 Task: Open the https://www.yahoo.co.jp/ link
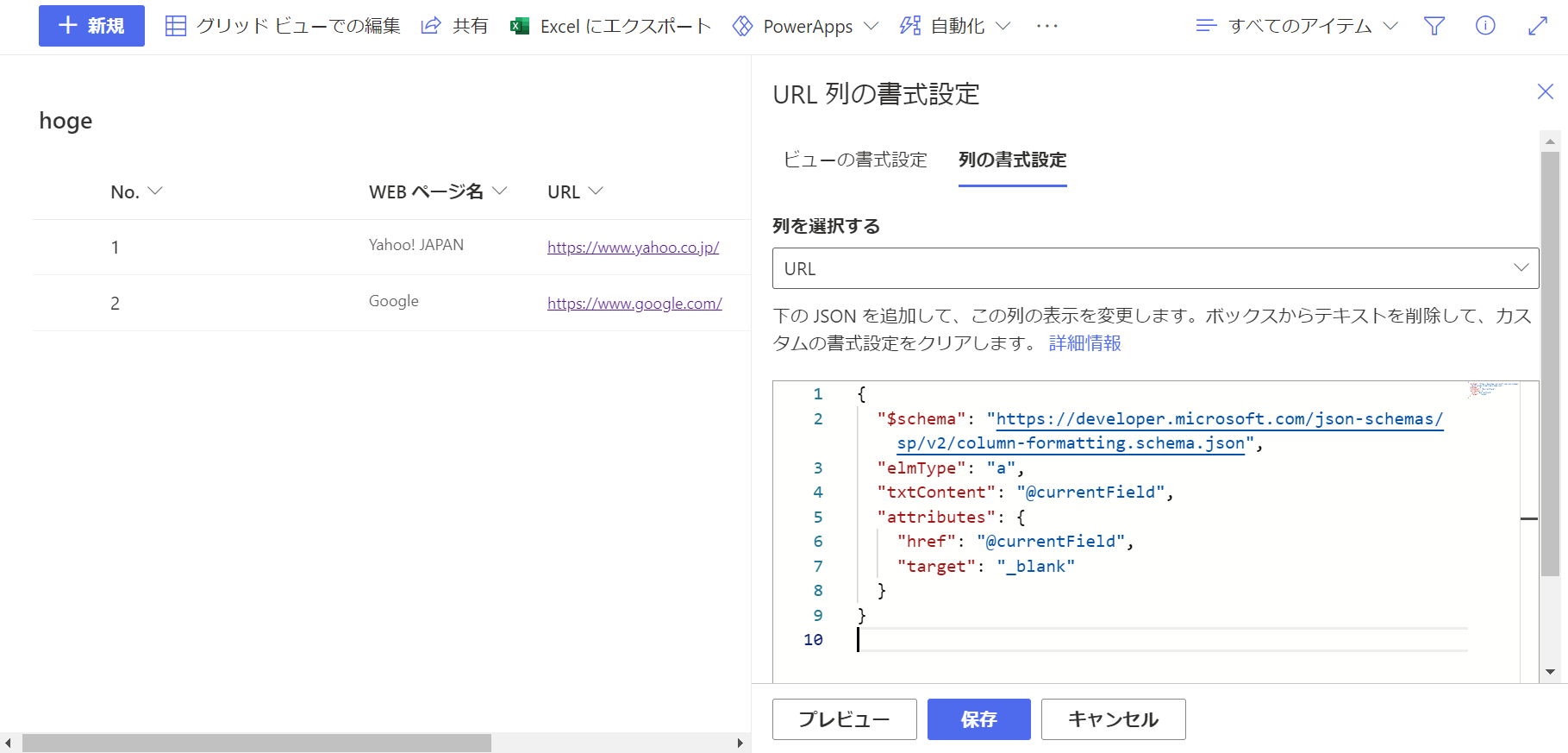pos(634,248)
